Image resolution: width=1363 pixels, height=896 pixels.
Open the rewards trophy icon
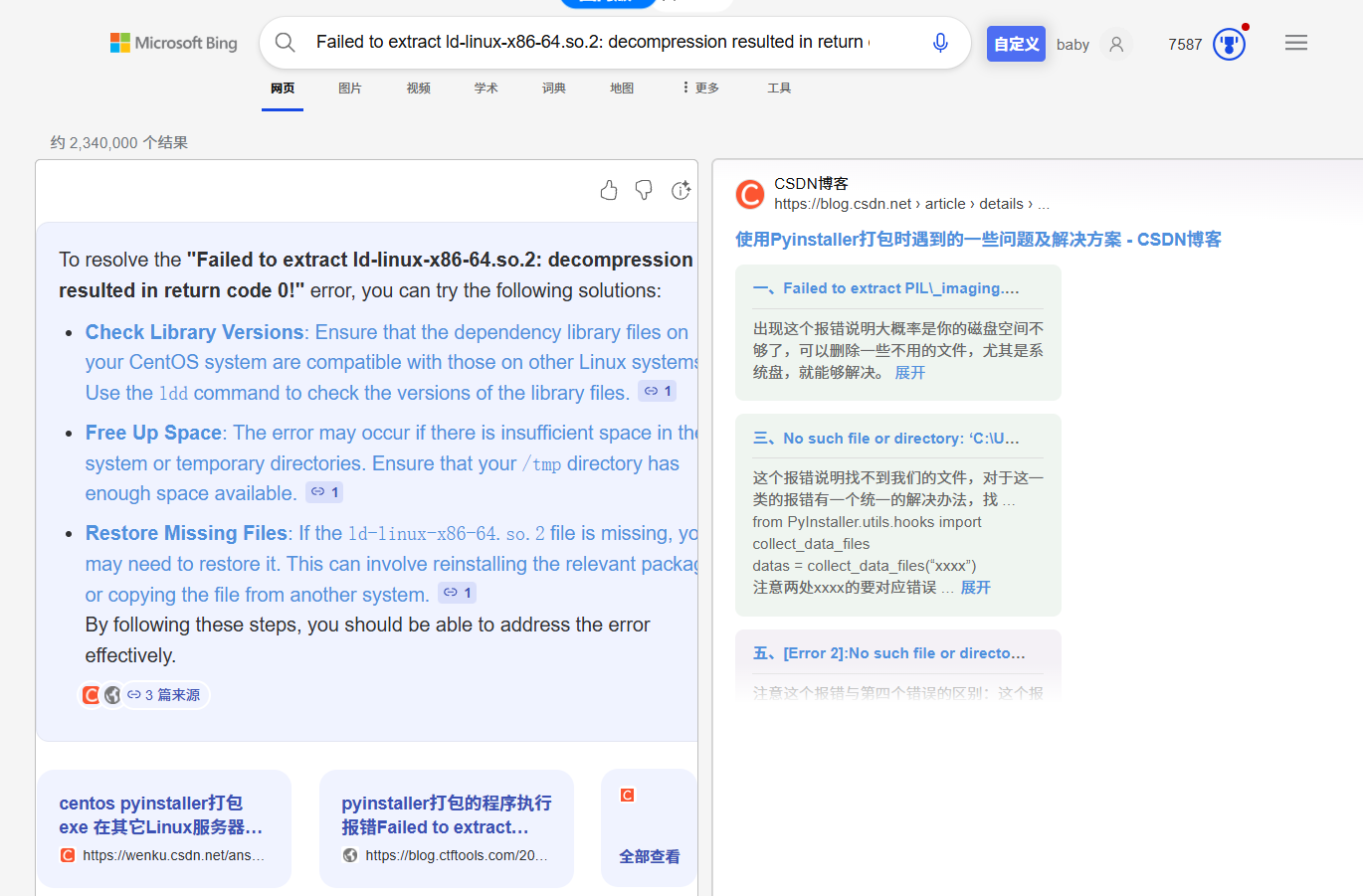pos(1230,44)
